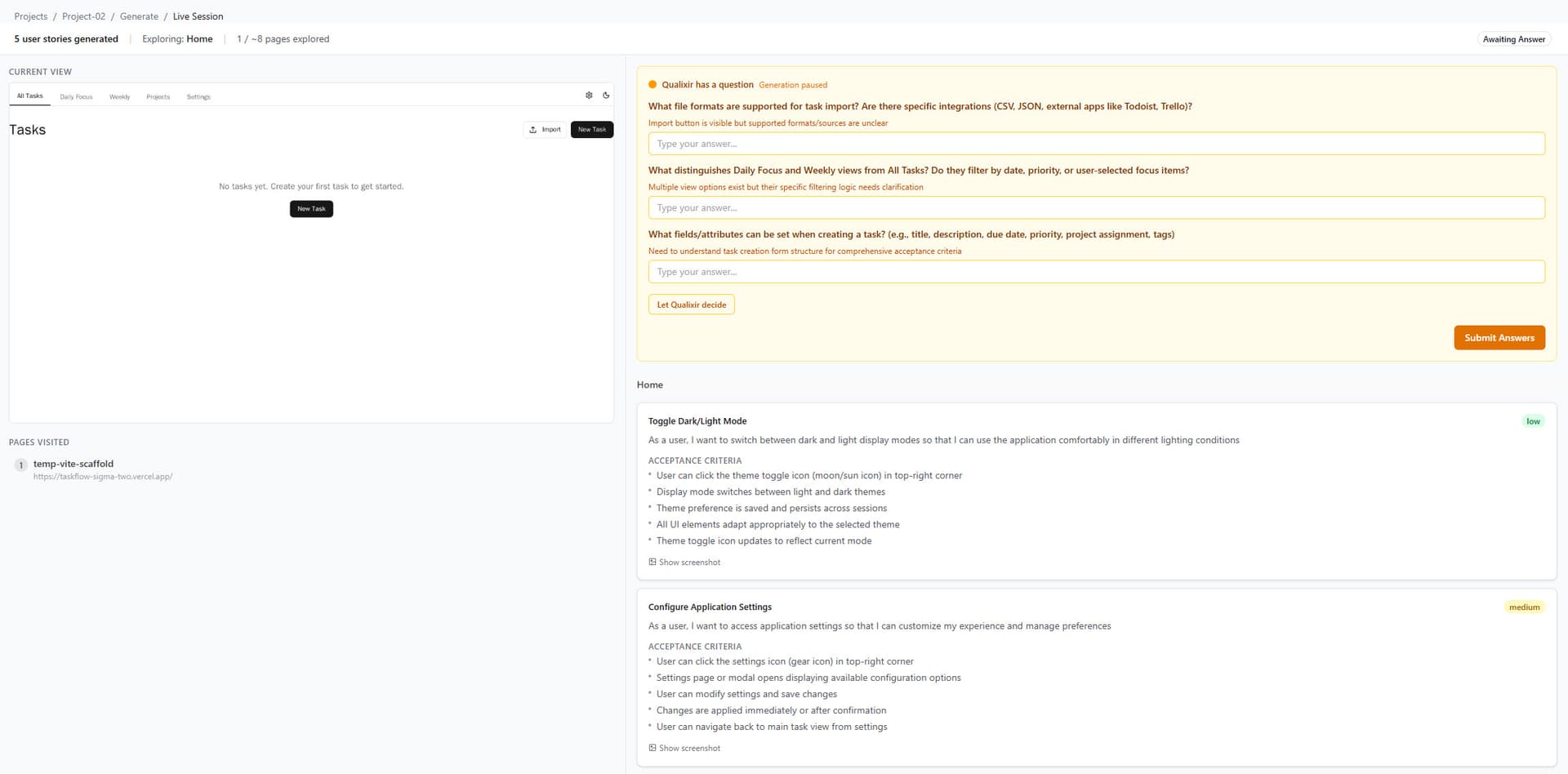Click the Import upload icon button

545,130
